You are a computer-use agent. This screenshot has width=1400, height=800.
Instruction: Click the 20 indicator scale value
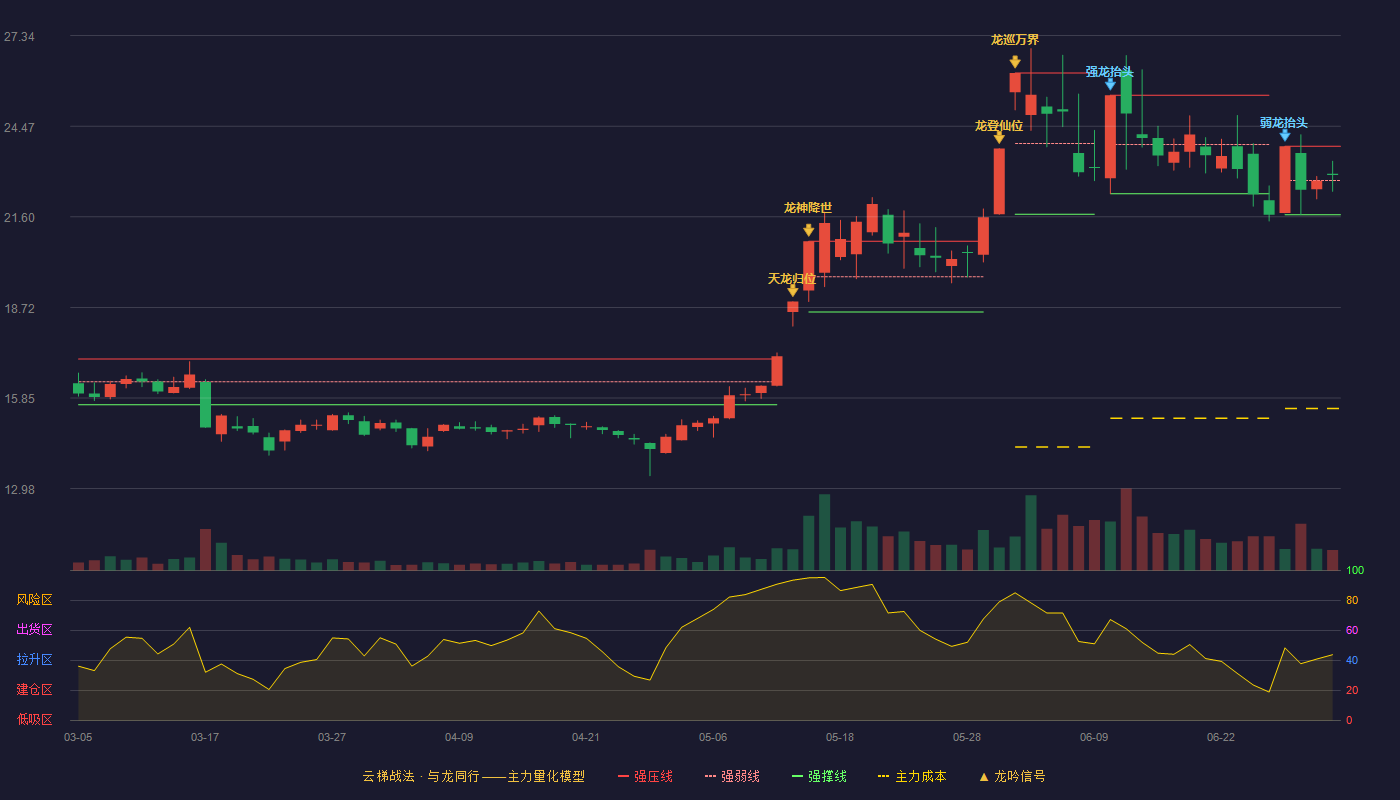[1352, 690]
